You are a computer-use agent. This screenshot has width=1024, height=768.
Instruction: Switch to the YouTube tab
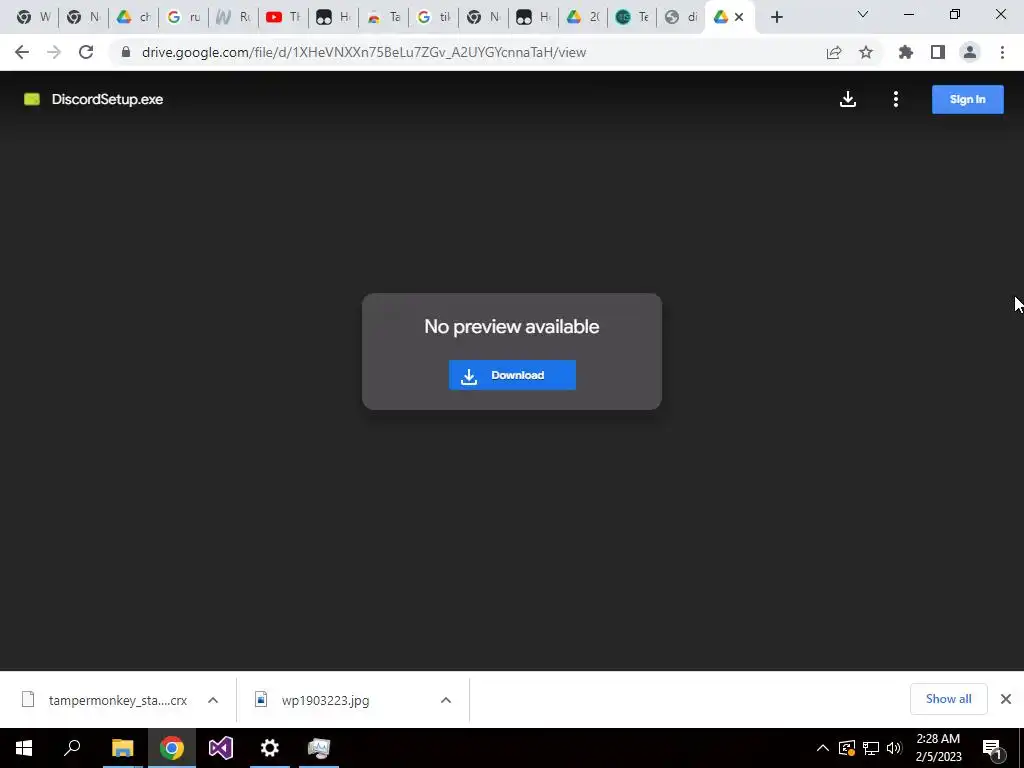click(283, 17)
